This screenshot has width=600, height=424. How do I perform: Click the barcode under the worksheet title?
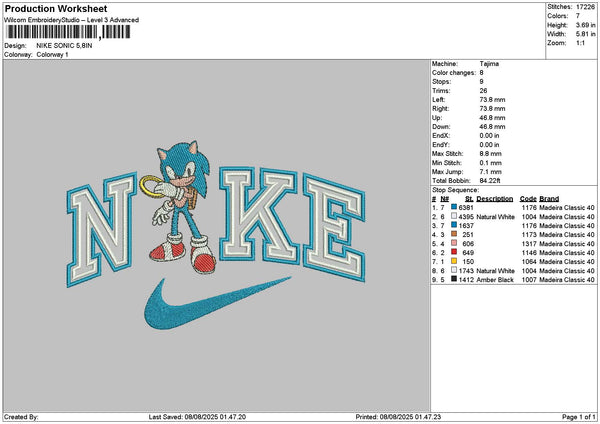tap(68, 32)
